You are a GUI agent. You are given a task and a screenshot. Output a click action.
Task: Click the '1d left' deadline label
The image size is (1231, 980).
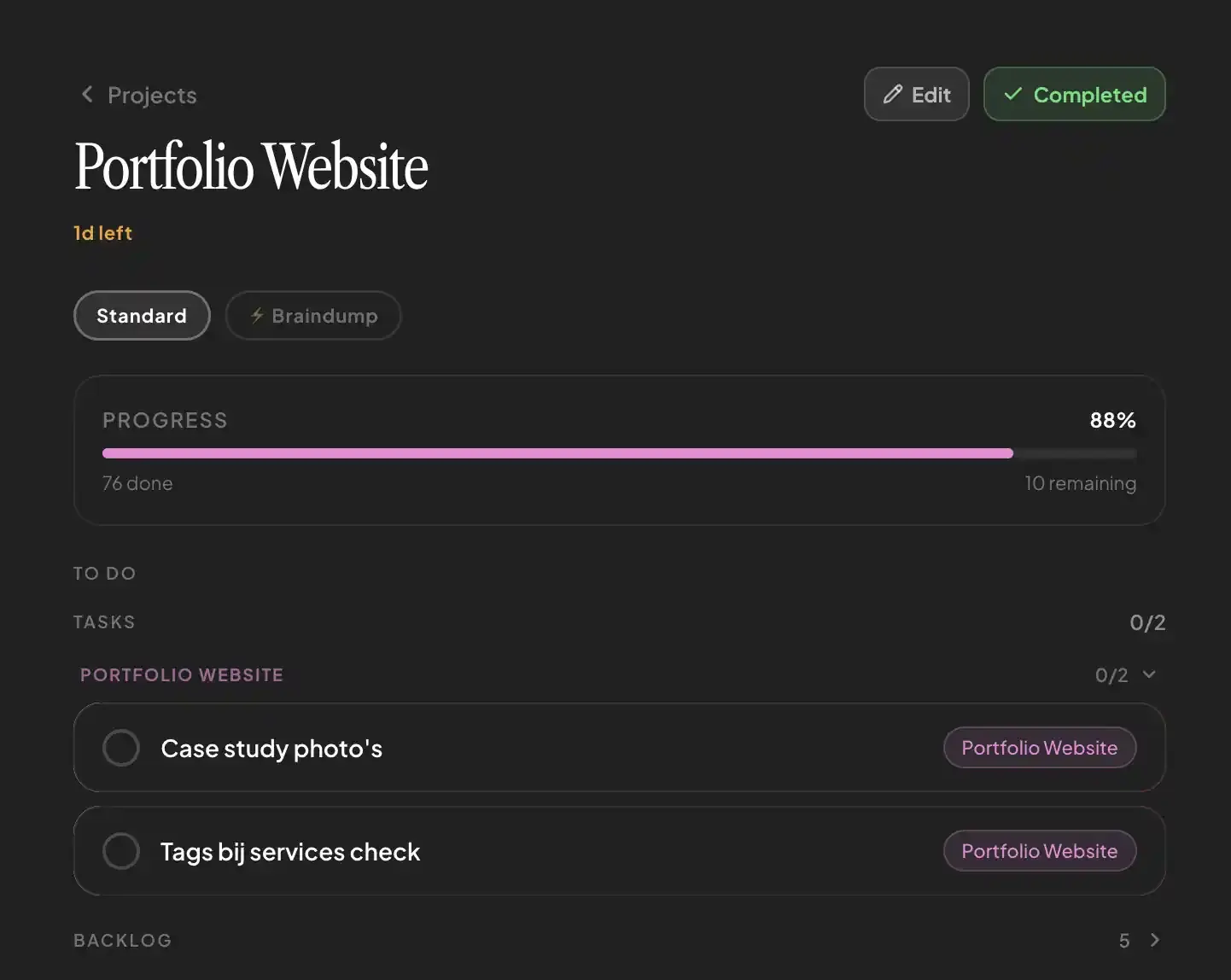(102, 233)
